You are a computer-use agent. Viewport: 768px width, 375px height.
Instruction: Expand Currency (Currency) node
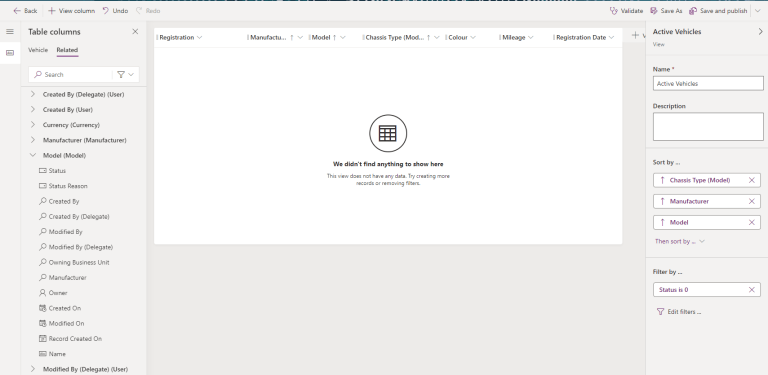click(x=33, y=124)
